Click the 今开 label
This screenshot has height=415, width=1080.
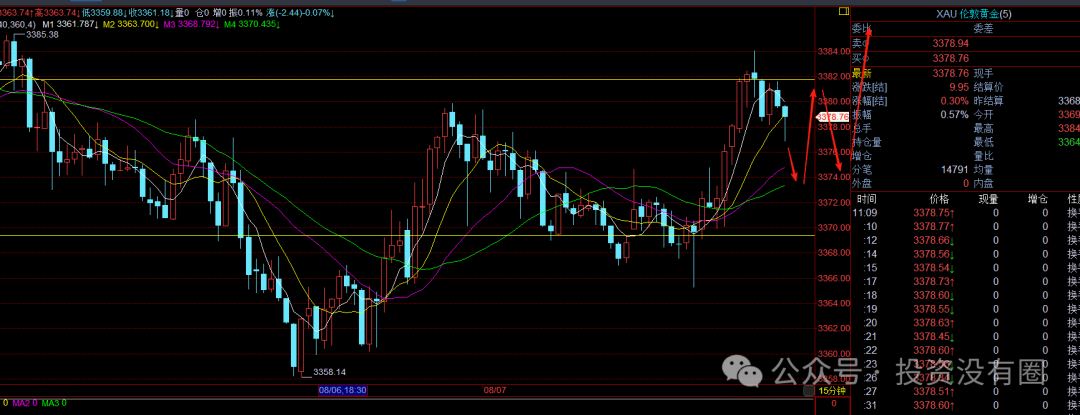(983, 114)
